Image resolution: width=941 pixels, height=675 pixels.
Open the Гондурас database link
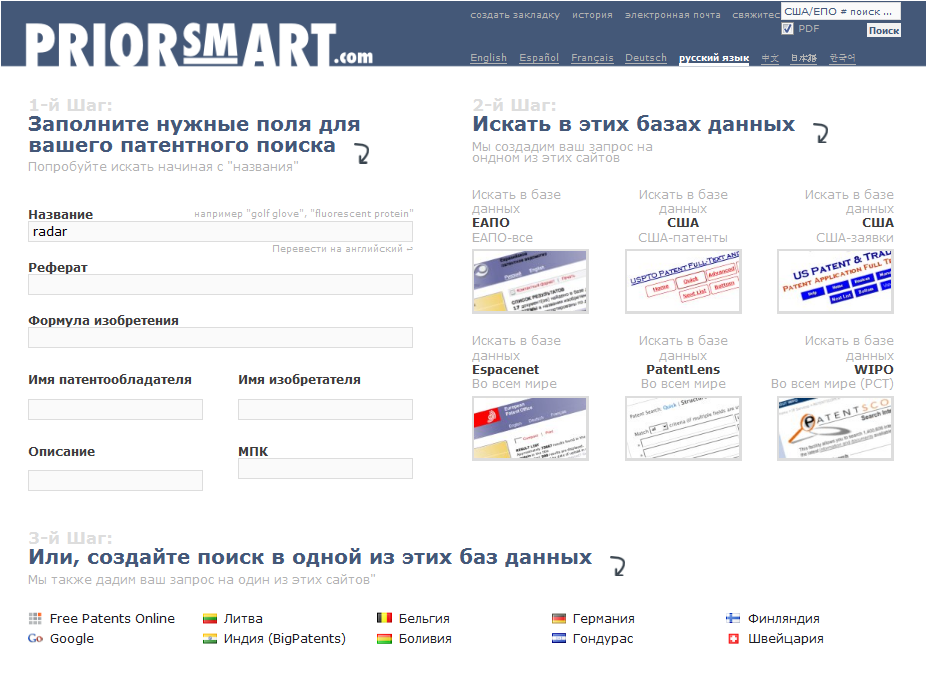[x=603, y=638]
